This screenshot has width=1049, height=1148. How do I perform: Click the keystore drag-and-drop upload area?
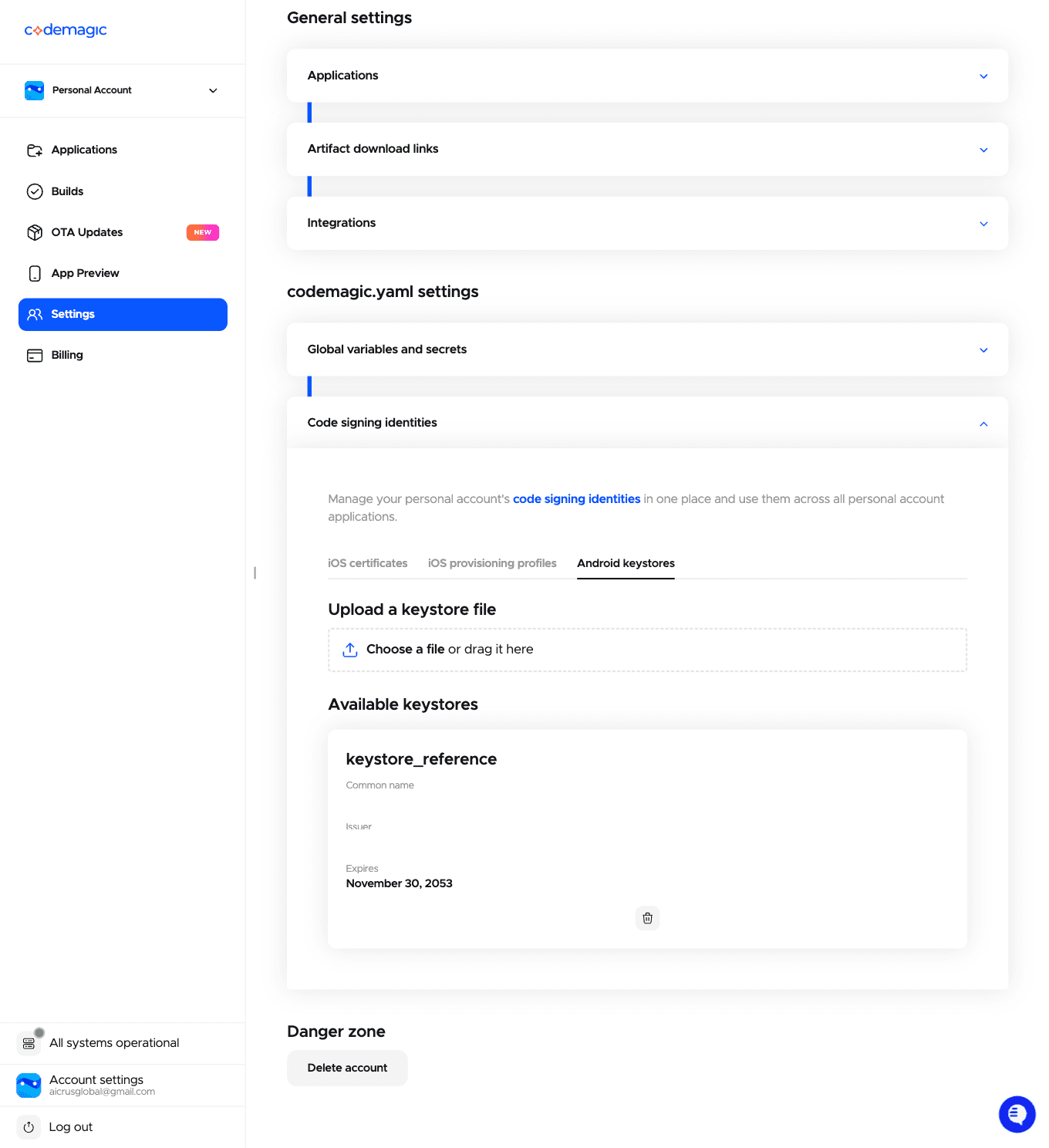coord(647,650)
